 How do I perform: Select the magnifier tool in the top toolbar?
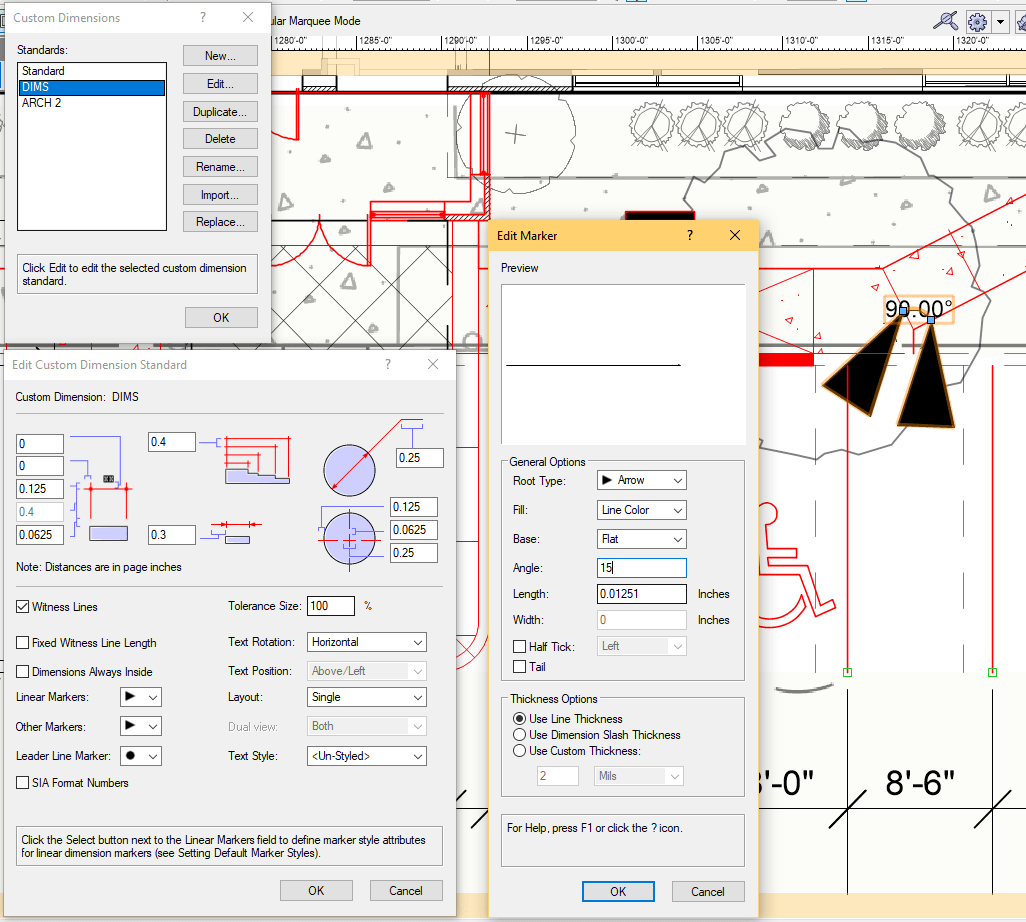click(x=947, y=21)
